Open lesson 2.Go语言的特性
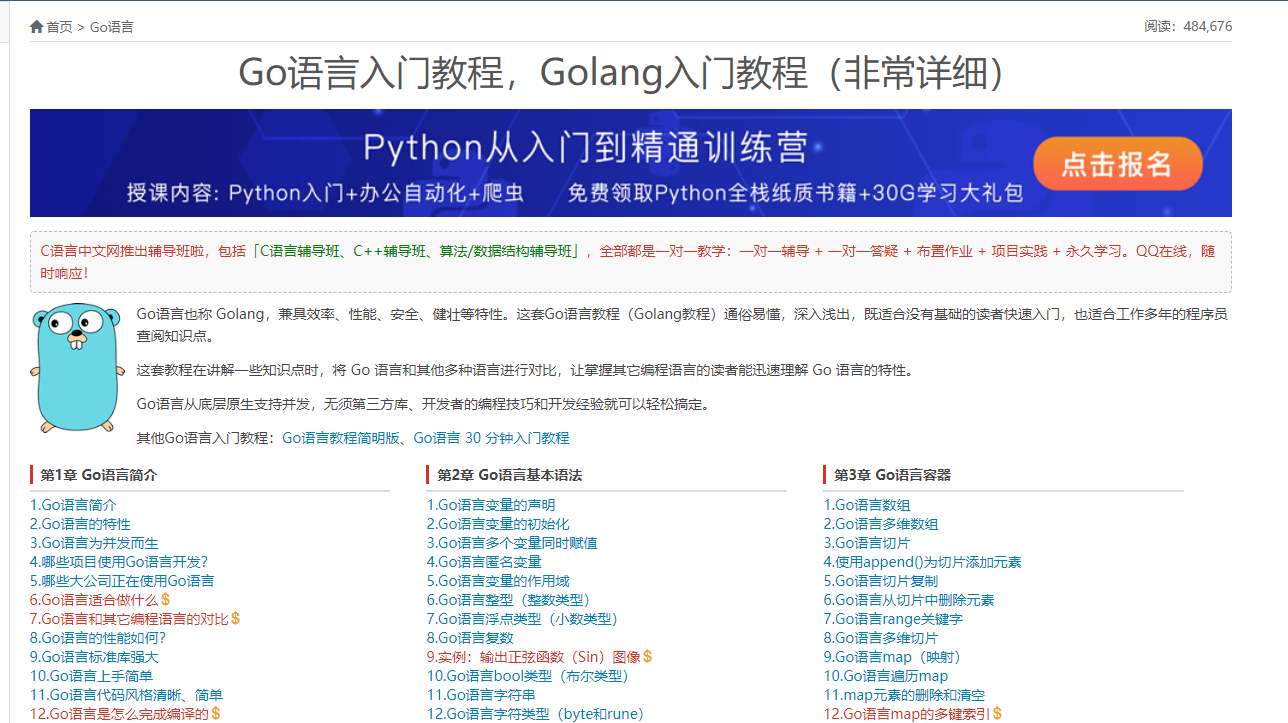This screenshot has width=1288, height=723. [80, 524]
